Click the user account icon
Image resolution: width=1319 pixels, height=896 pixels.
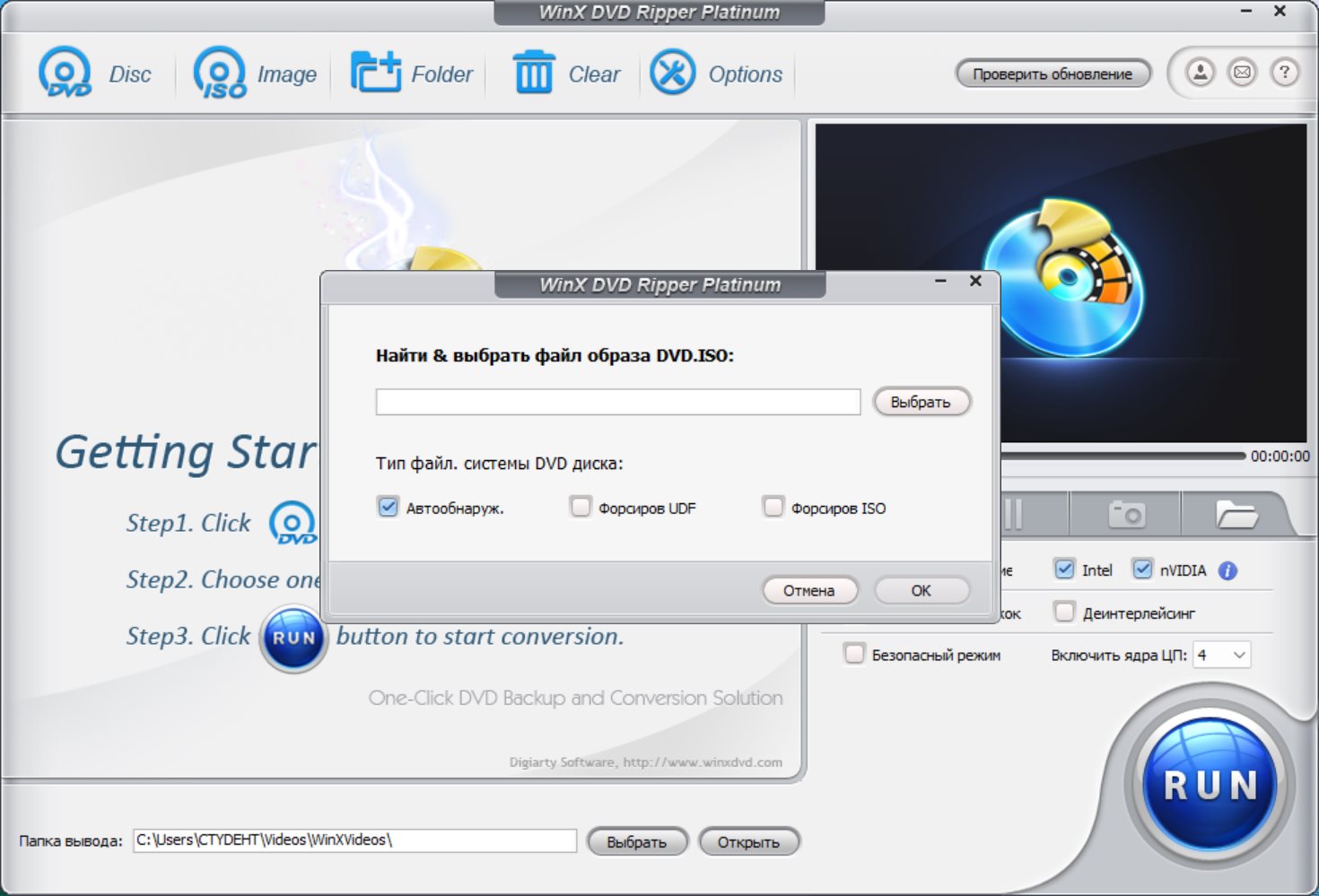1200,73
